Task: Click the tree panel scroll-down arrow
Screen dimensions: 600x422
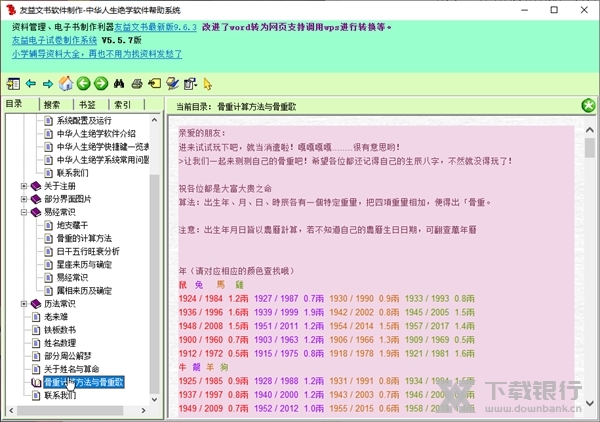Action: 154,399
